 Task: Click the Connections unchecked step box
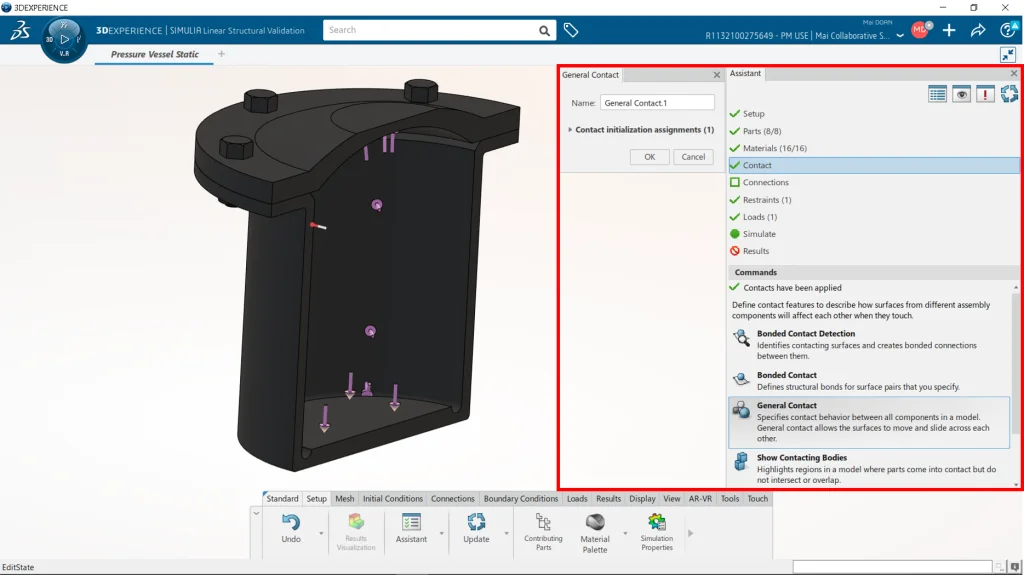735,183
